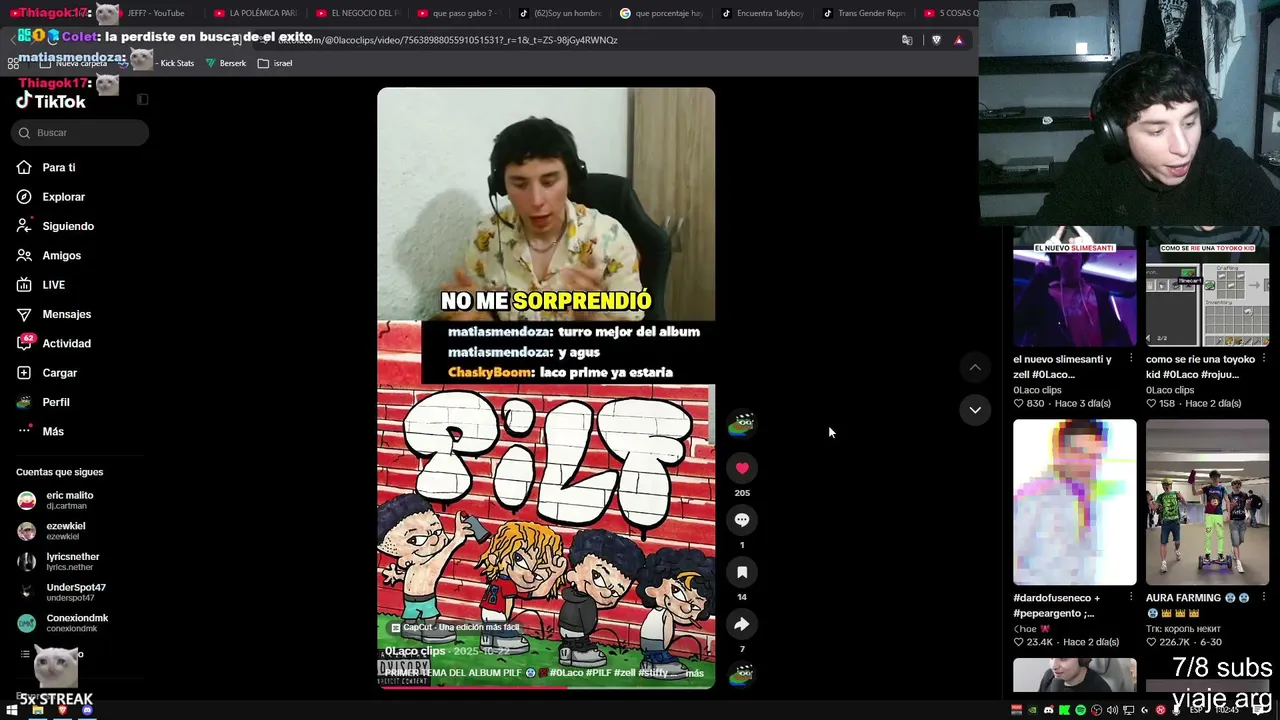Open the video comments
The width and height of the screenshot is (1280, 720).
pyautogui.click(x=742, y=520)
